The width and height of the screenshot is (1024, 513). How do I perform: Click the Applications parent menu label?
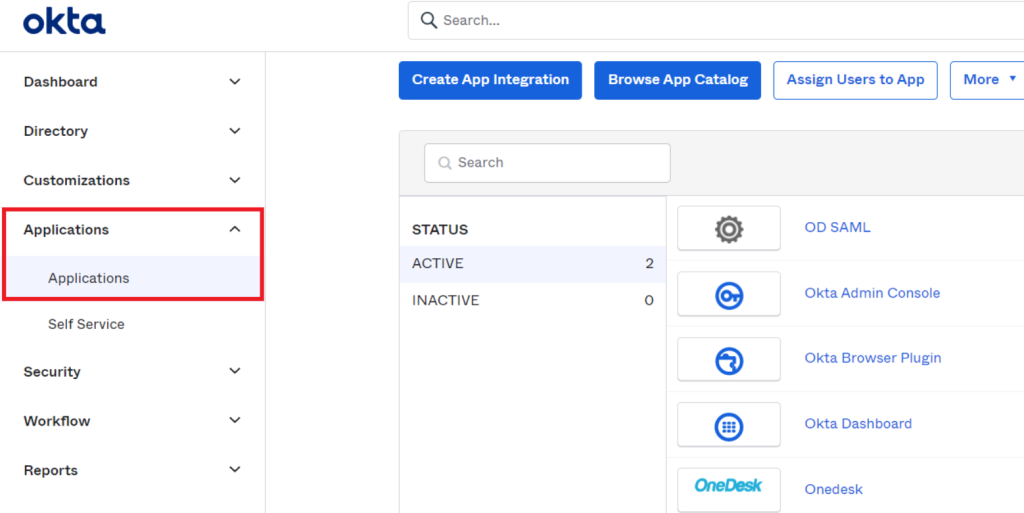(x=66, y=230)
